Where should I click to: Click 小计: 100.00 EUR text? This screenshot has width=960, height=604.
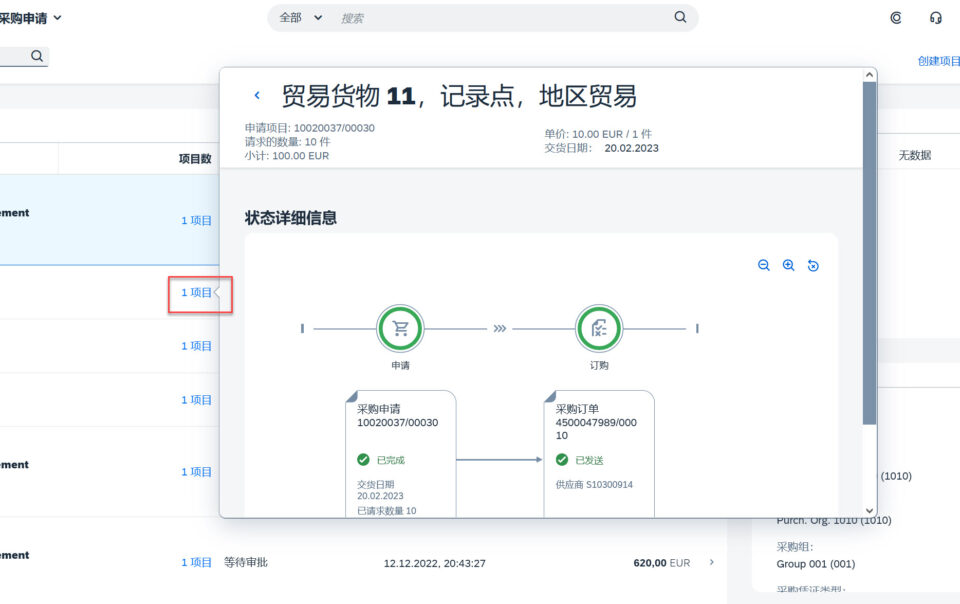pos(287,155)
